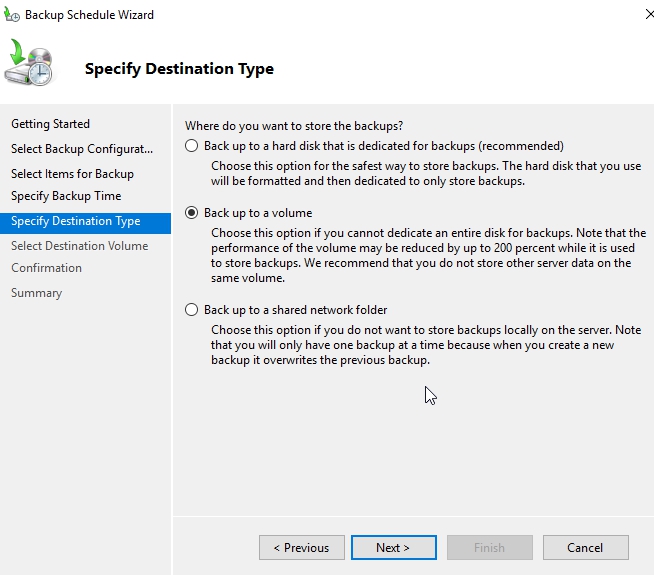Go to the Getting Started step
Image resolution: width=654 pixels, height=575 pixels.
click(x=50, y=124)
